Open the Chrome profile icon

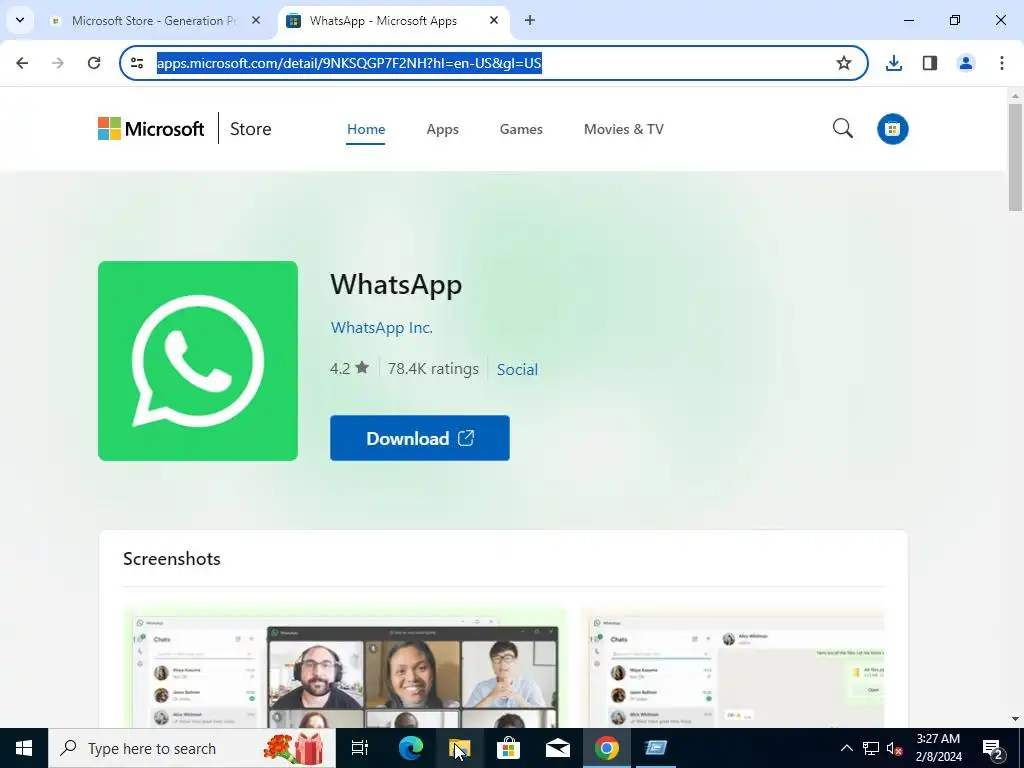[x=966, y=63]
